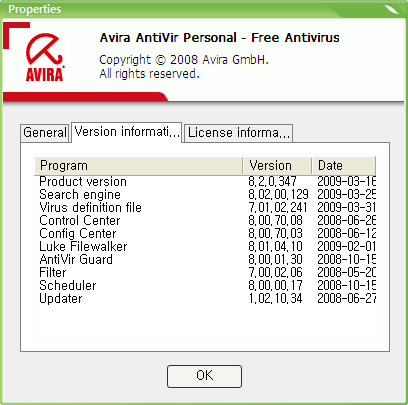
Task: Select the AntiVir Guard row
Action: tap(205, 260)
